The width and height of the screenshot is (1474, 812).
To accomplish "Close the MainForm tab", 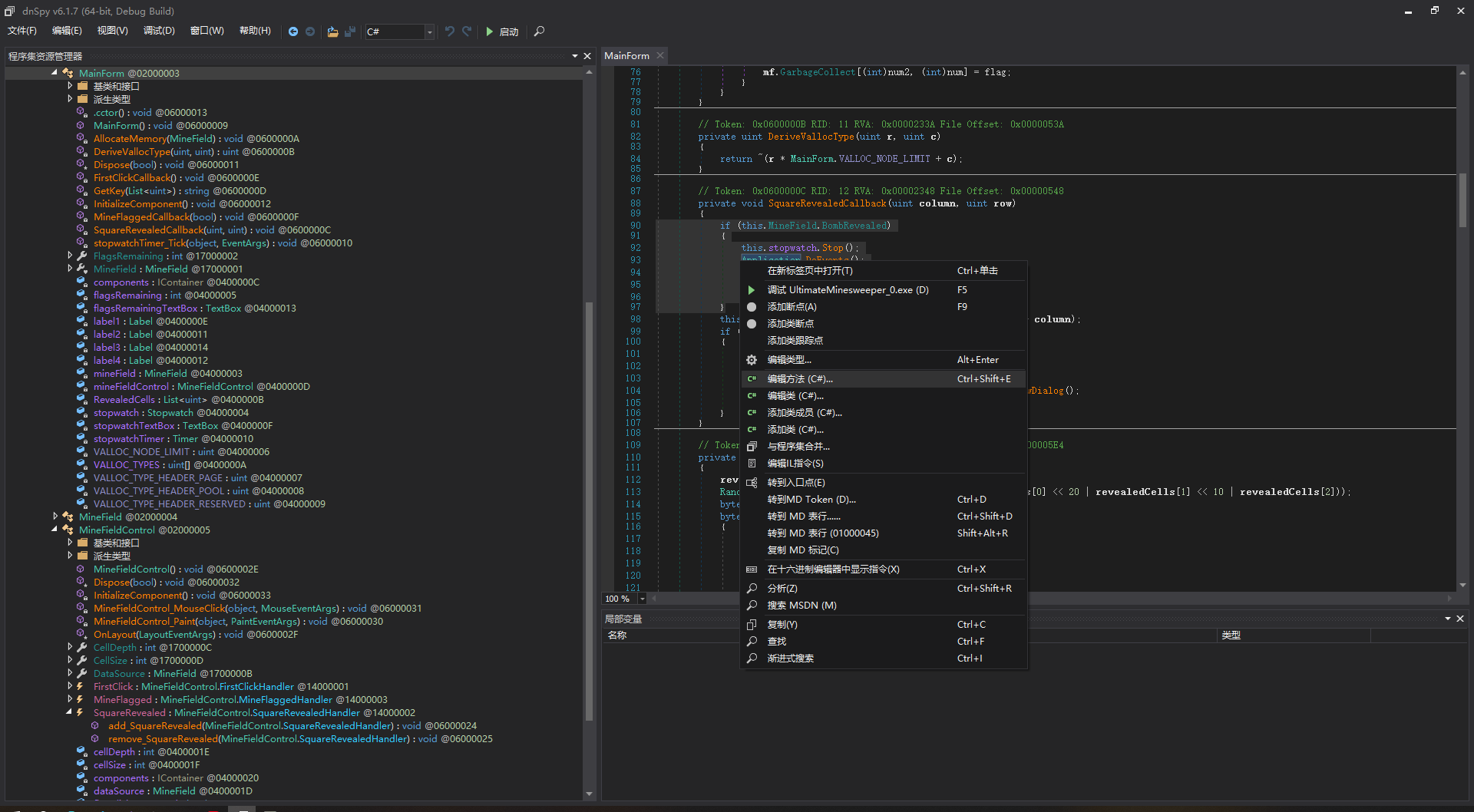I will click(x=659, y=55).
